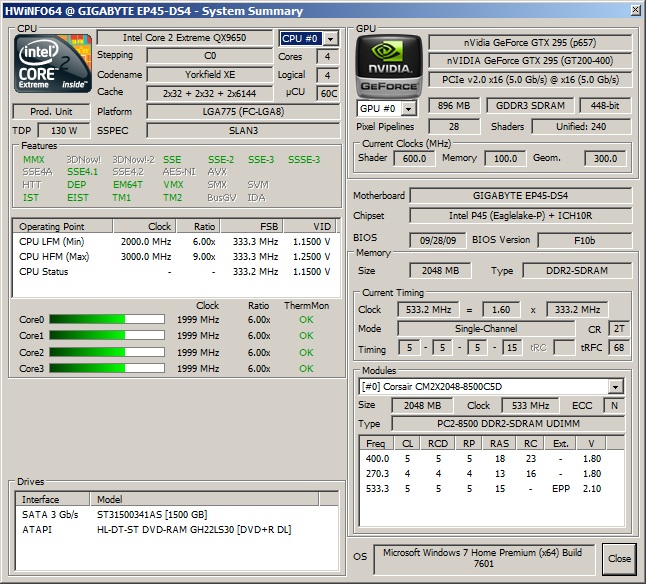Viewport: 647px width, 585px height.
Task: Open the GPU #0 selector dropdown
Action: tap(408, 109)
